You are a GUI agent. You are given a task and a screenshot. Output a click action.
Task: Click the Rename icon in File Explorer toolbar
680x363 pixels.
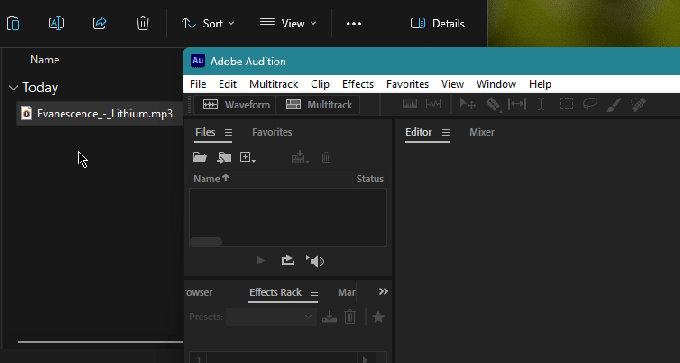coord(56,23)
